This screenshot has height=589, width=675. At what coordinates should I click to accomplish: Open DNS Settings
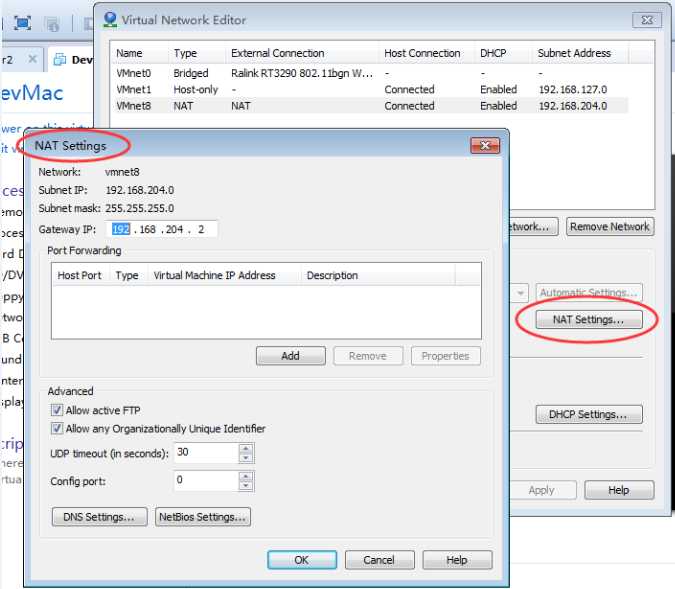tap(99, 517)
